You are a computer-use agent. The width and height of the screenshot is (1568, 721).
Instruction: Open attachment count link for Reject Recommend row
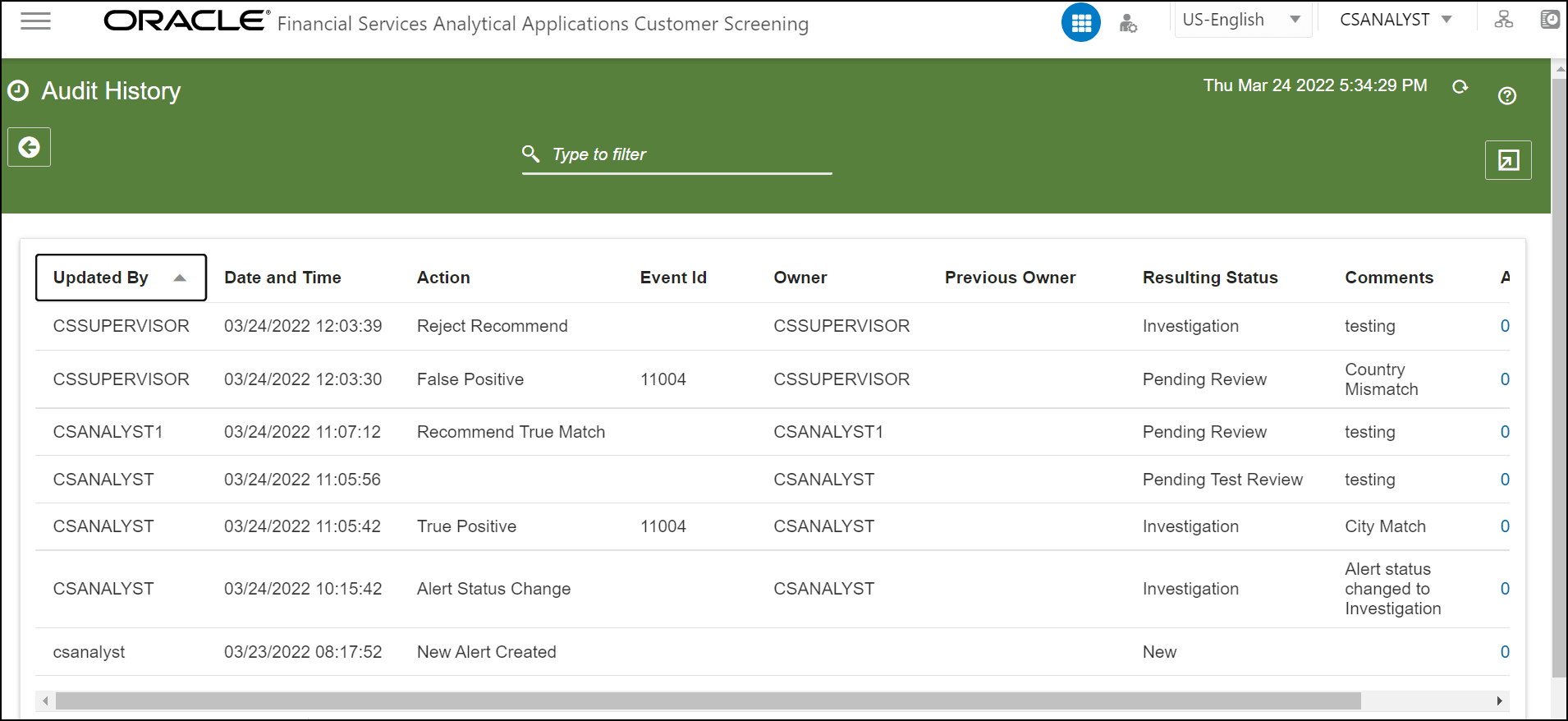tap(1505, 326)
